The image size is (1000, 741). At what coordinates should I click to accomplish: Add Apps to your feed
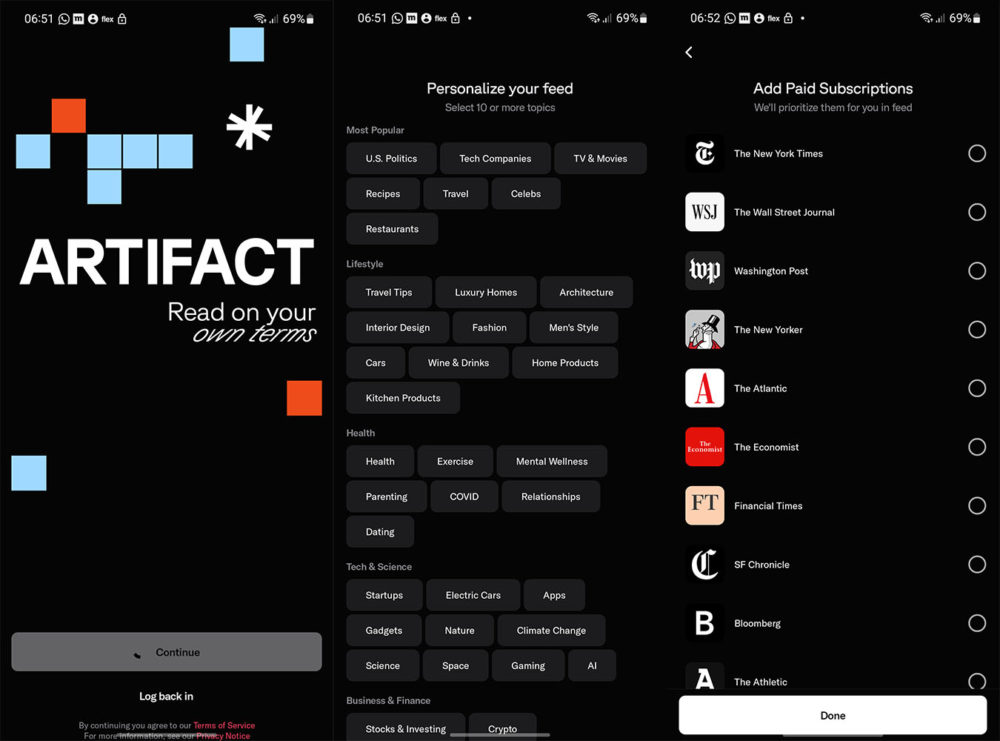[554, 596]
